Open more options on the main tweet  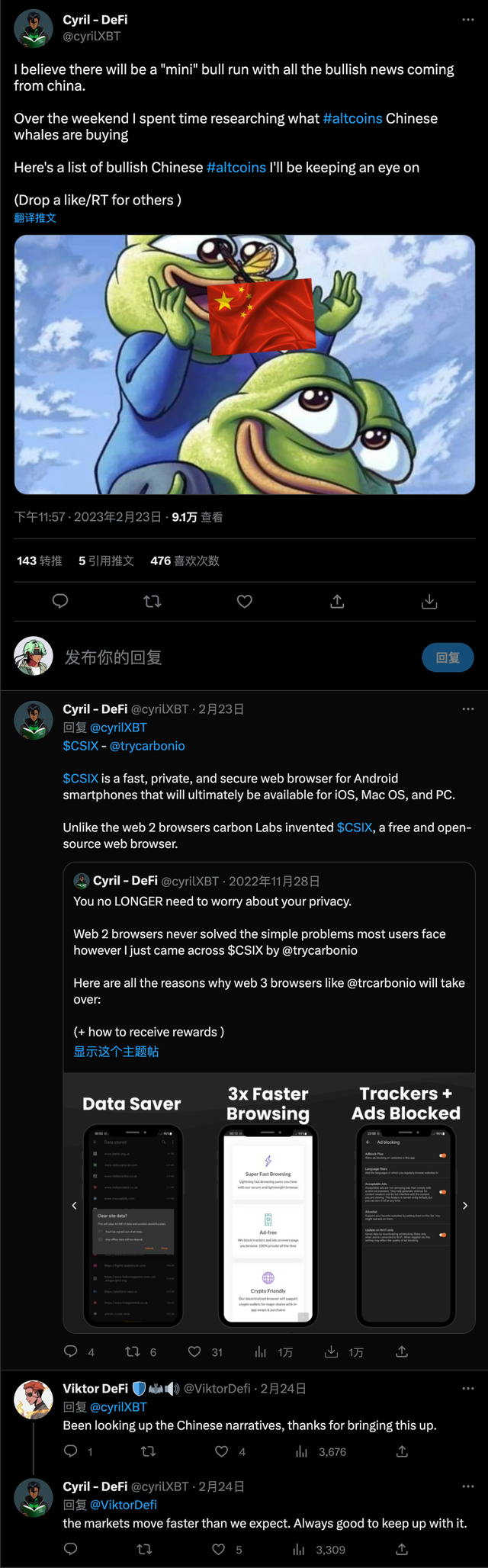point(467,20)
